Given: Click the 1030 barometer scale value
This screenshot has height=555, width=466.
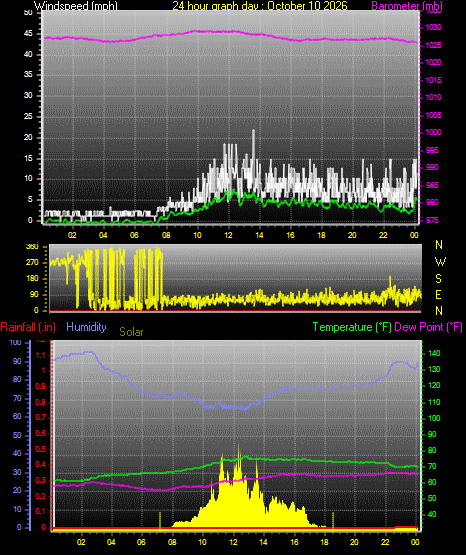Looking at the screenshot, I should 433,27.
